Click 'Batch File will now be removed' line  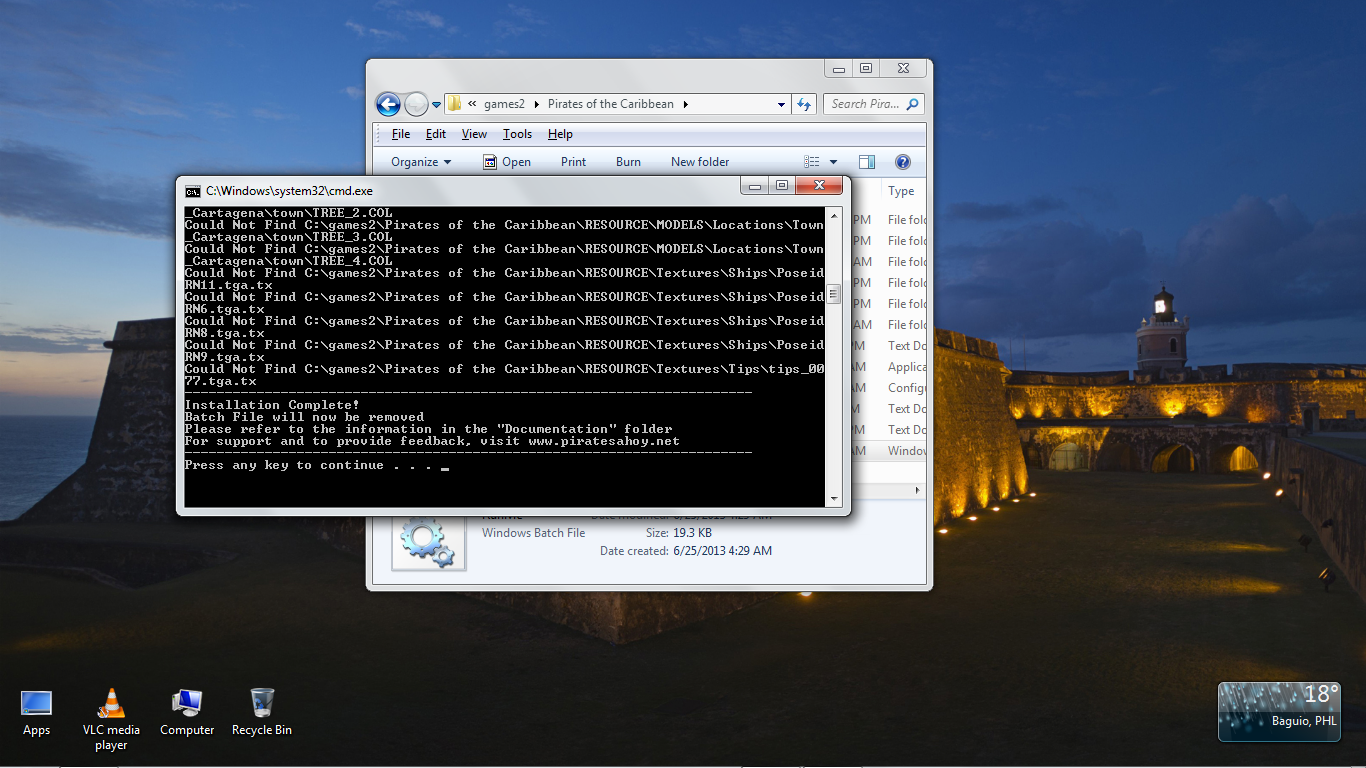tap(304, 417)
